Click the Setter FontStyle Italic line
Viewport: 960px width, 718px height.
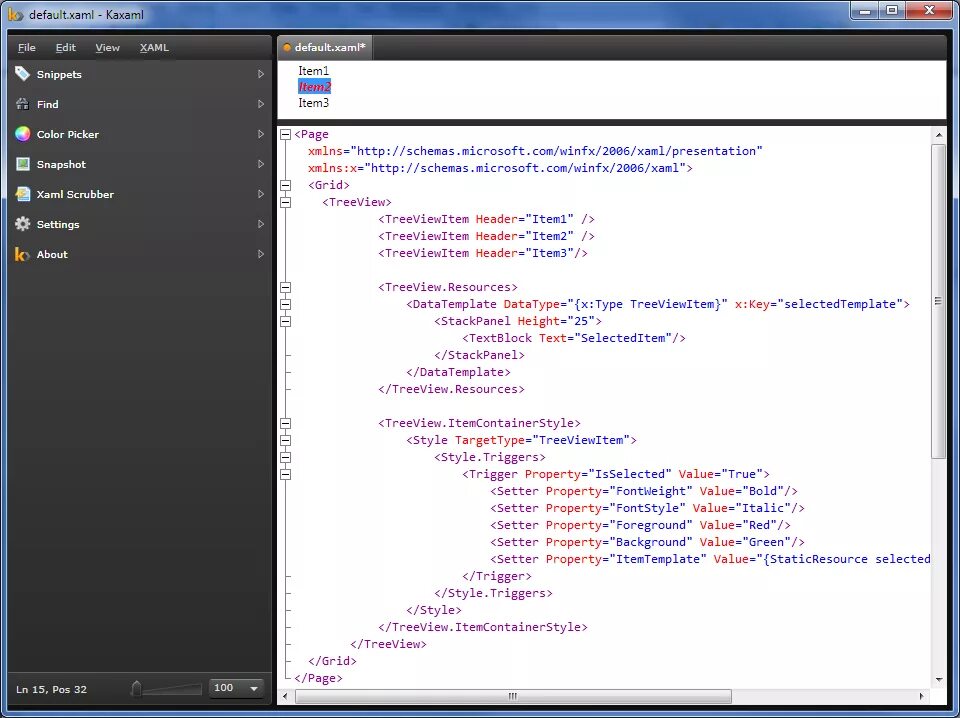coord(647,508)
